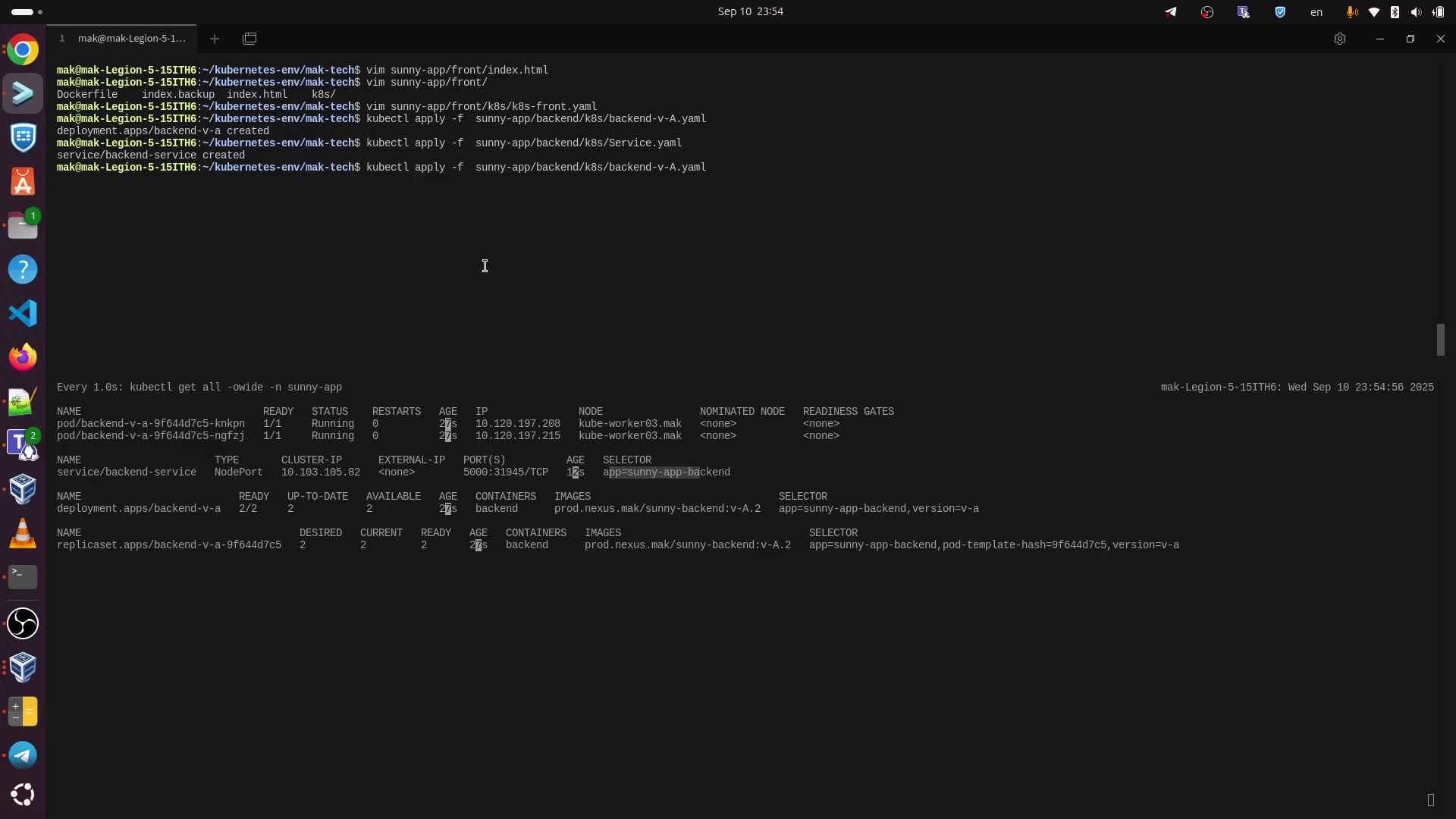Click the split/panes icon beside new tab
The height and width of the screenshot is (819, 1456).
coord(249,39)
